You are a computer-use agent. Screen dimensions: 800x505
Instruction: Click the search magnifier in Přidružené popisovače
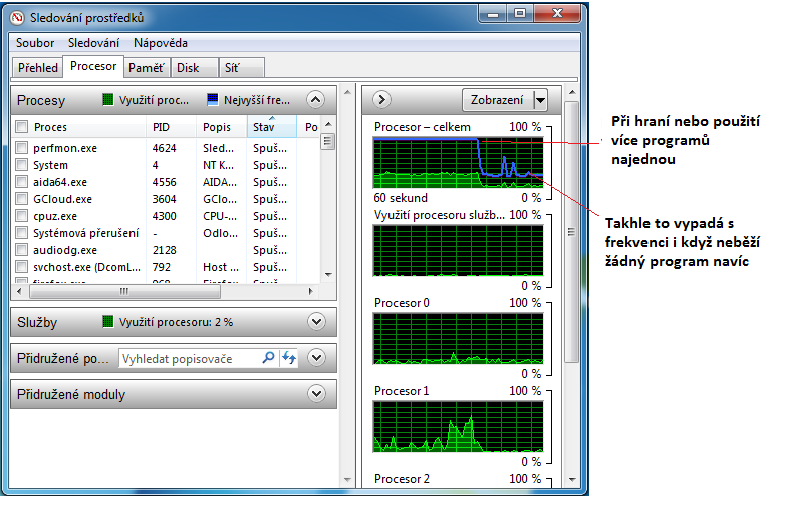pos(268,358)
